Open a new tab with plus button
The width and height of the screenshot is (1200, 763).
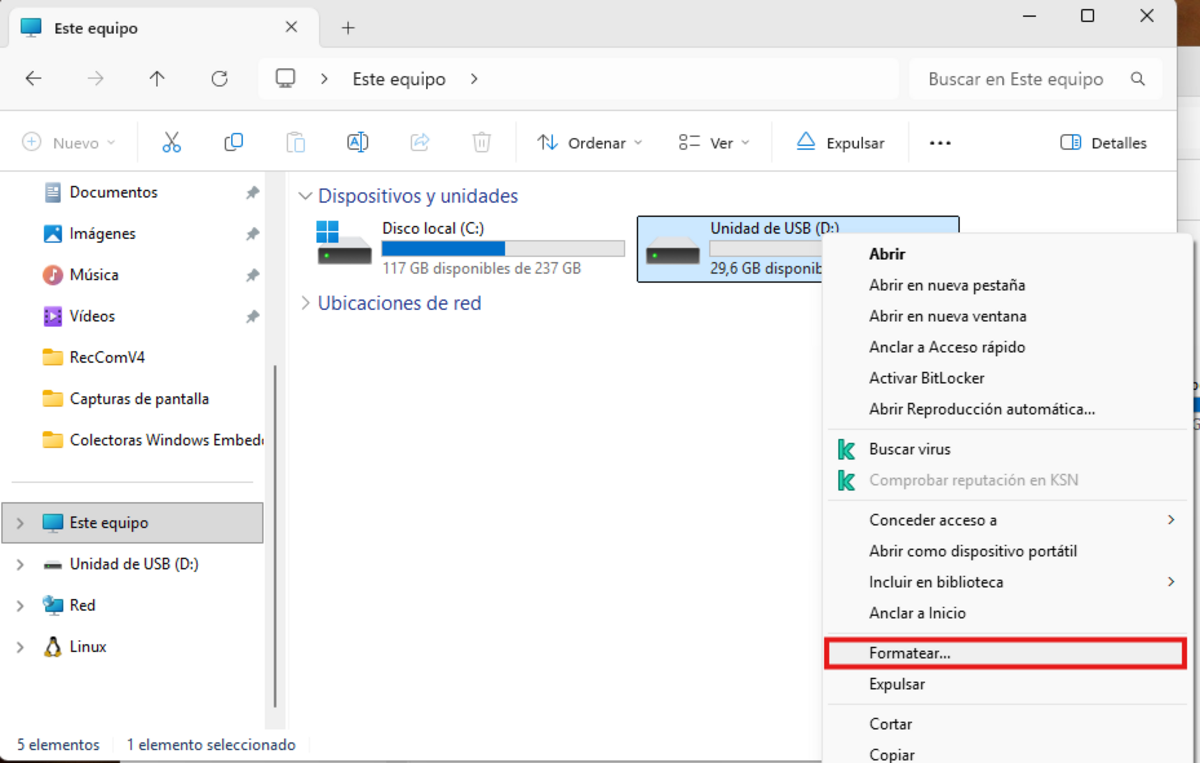click(348, 28)
